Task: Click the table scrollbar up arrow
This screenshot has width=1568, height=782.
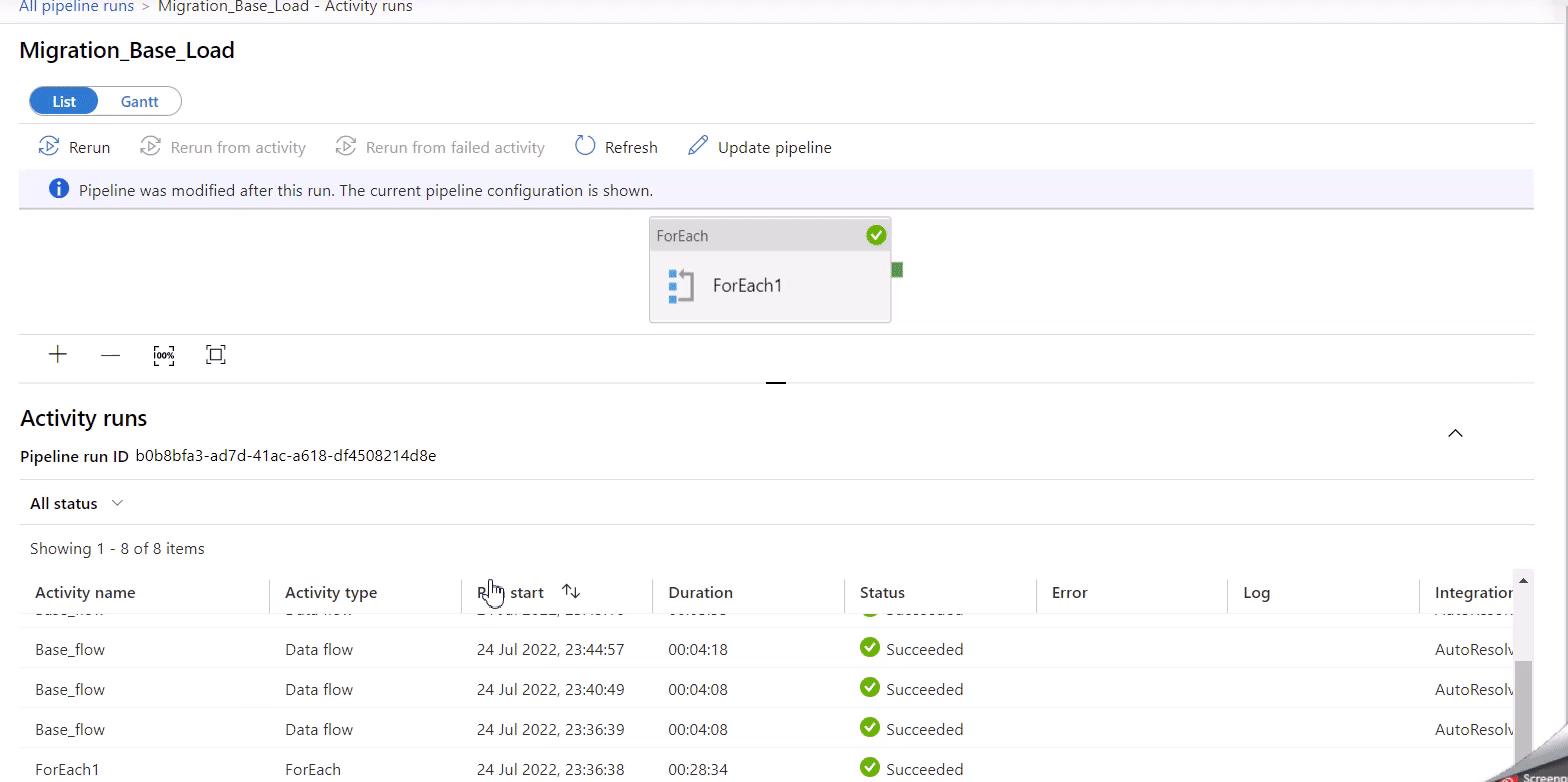Action: tap(1524, 580)
